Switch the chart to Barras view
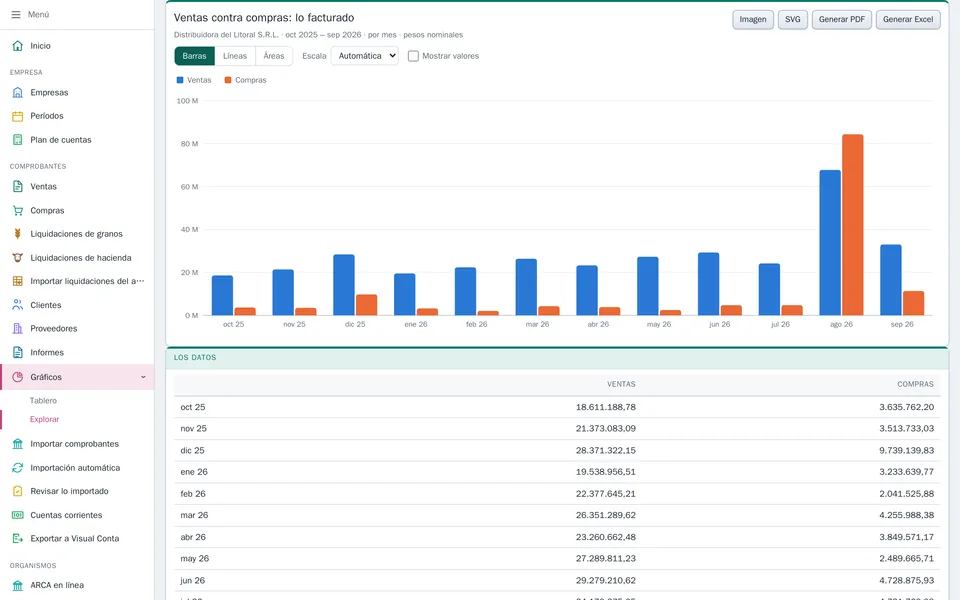Screen dimensions: 960x600 pos(195,56)
